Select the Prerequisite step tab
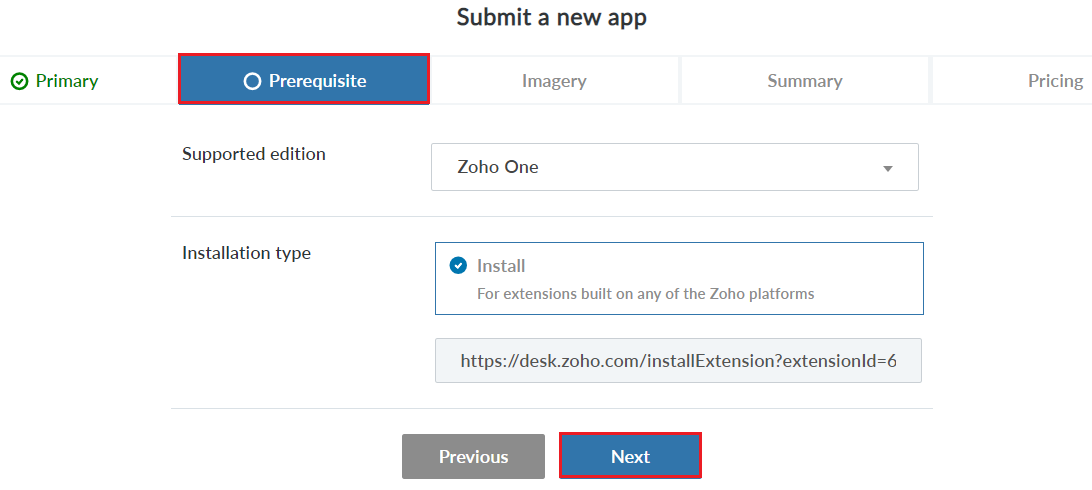The image size is (1092, 490). [304, 79]
